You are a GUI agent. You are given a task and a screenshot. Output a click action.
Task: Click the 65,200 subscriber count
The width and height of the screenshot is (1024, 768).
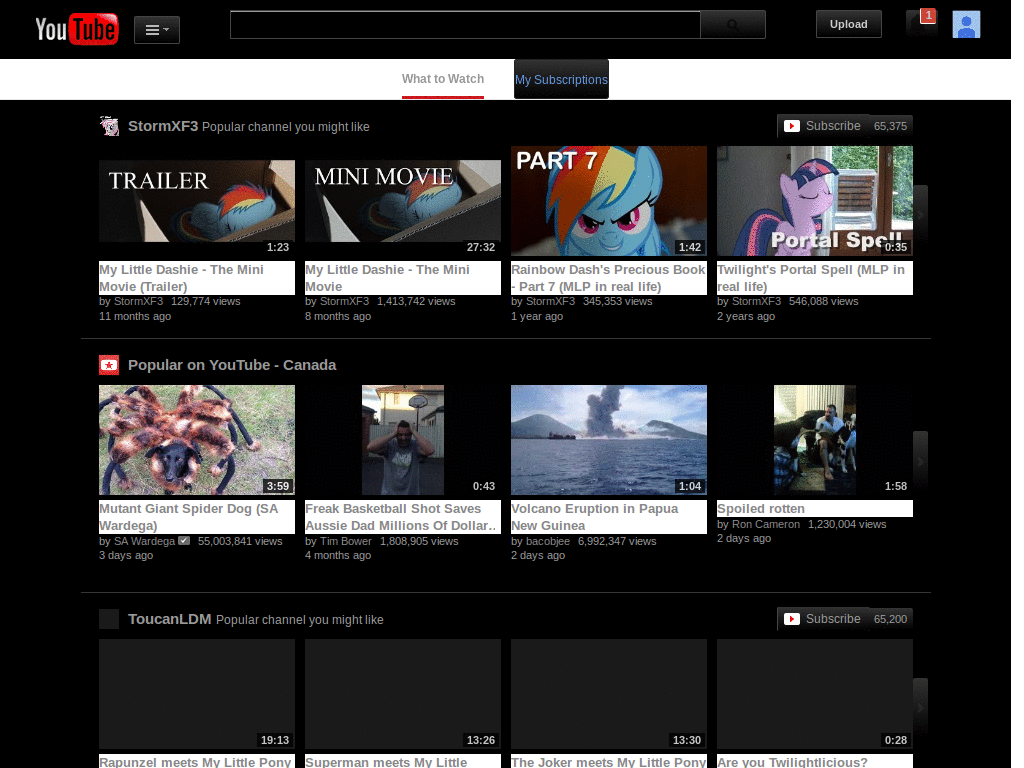[890, 619]
